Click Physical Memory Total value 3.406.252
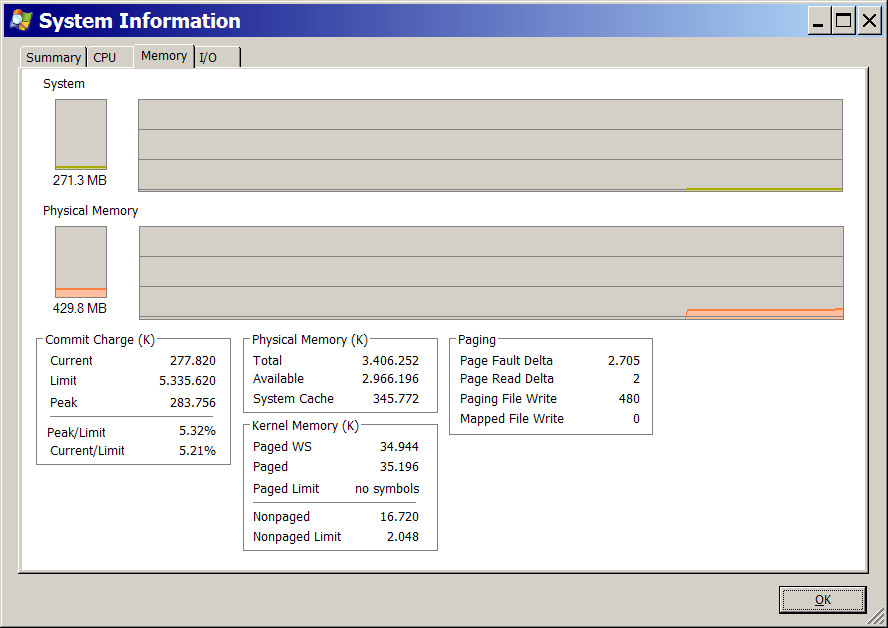 pos(391,361)
